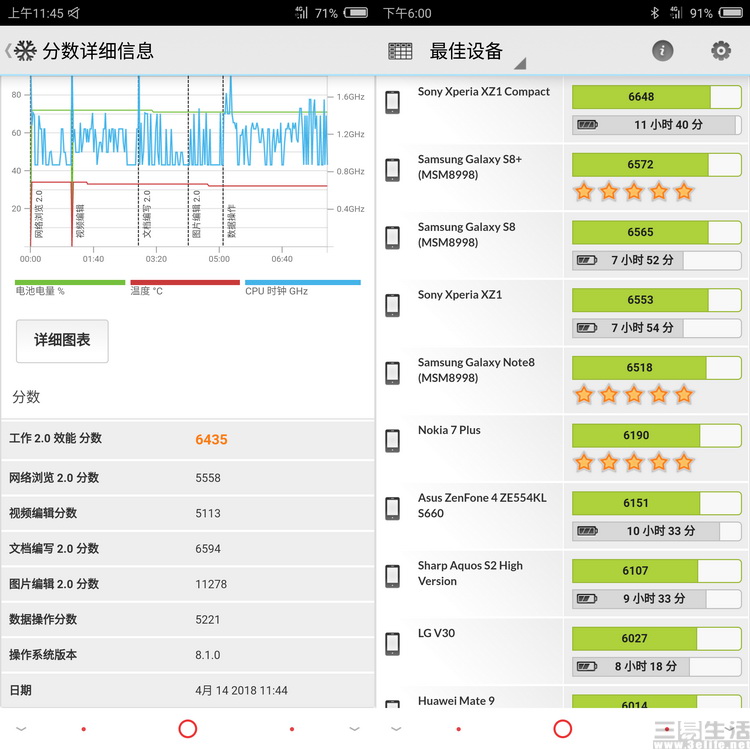Expand the 最佳设备 dropdown triangle
Viewport: 750px width, 750px height.
point(520,64)
